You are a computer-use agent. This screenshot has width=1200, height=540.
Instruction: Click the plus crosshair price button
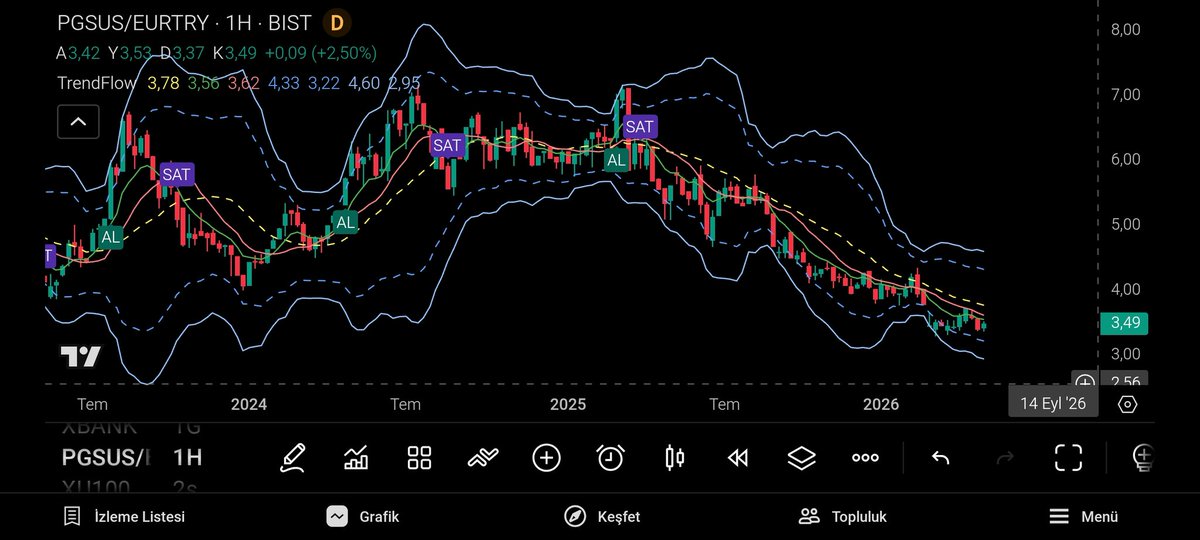tap(1085, 383)
